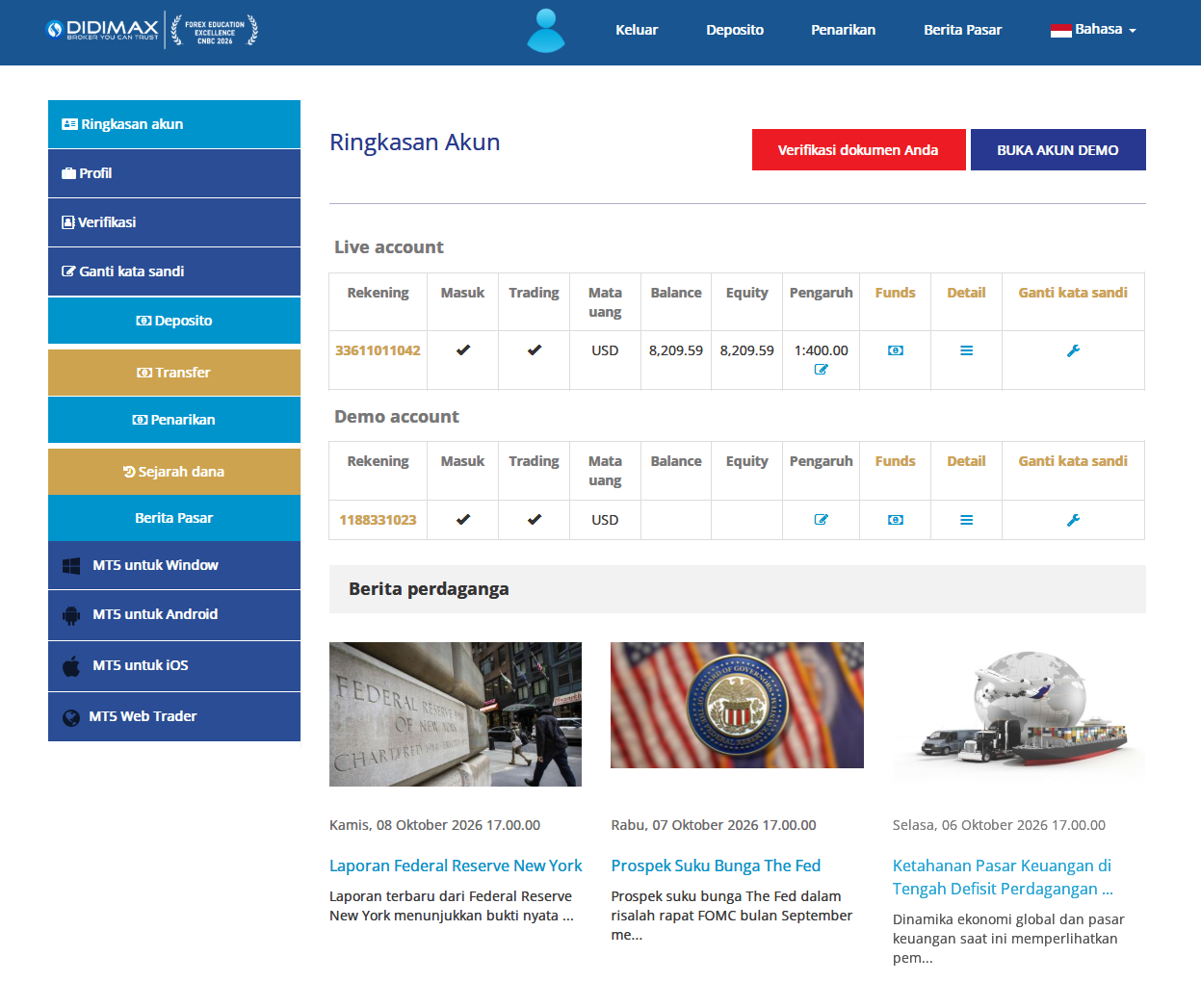Image resolution: width=1201 pixels, height=1008 pixels.
Task: Click BUKA AKUN DEMO button
Action: [1058, 150]
